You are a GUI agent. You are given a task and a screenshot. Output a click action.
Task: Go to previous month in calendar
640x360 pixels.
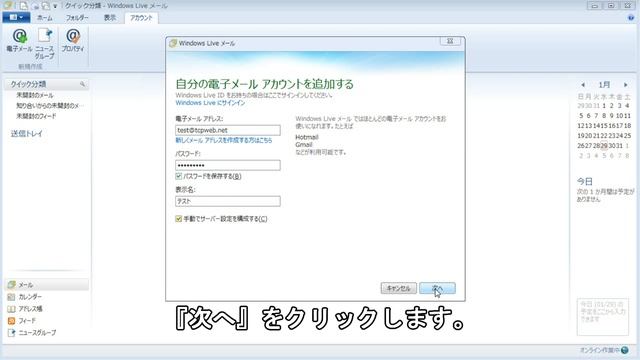[x=583, y=85]
